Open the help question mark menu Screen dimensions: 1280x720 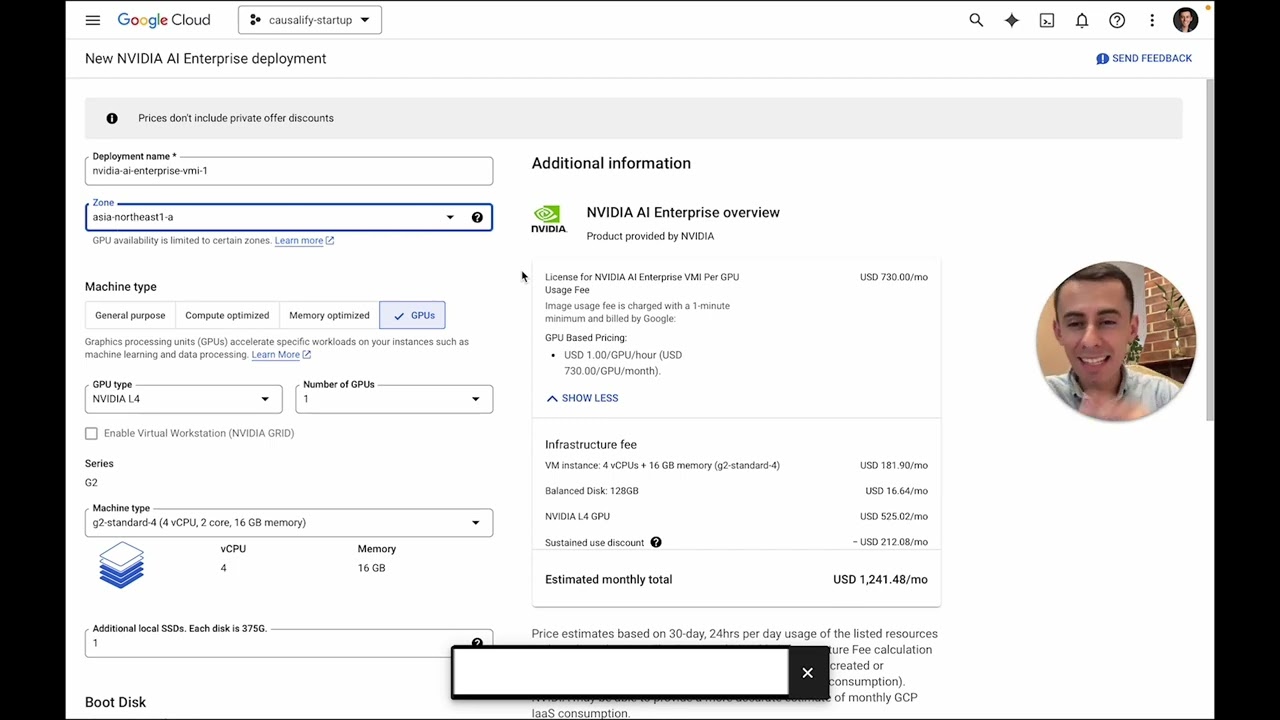pyautogui.click(x=1117, y=20)
